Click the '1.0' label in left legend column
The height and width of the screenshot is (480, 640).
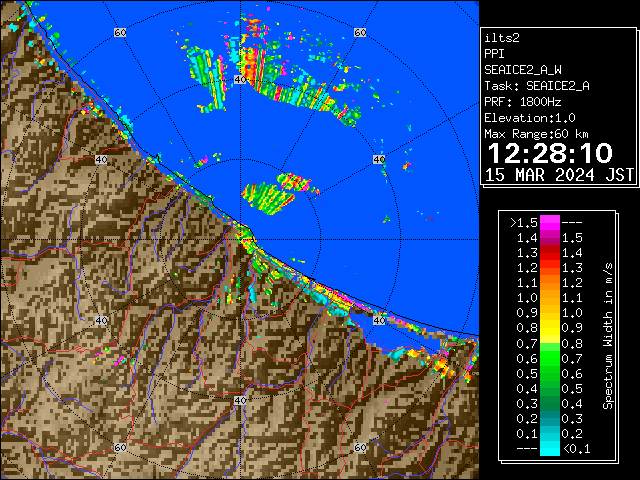pyautogui.click(x=527, y=298)
